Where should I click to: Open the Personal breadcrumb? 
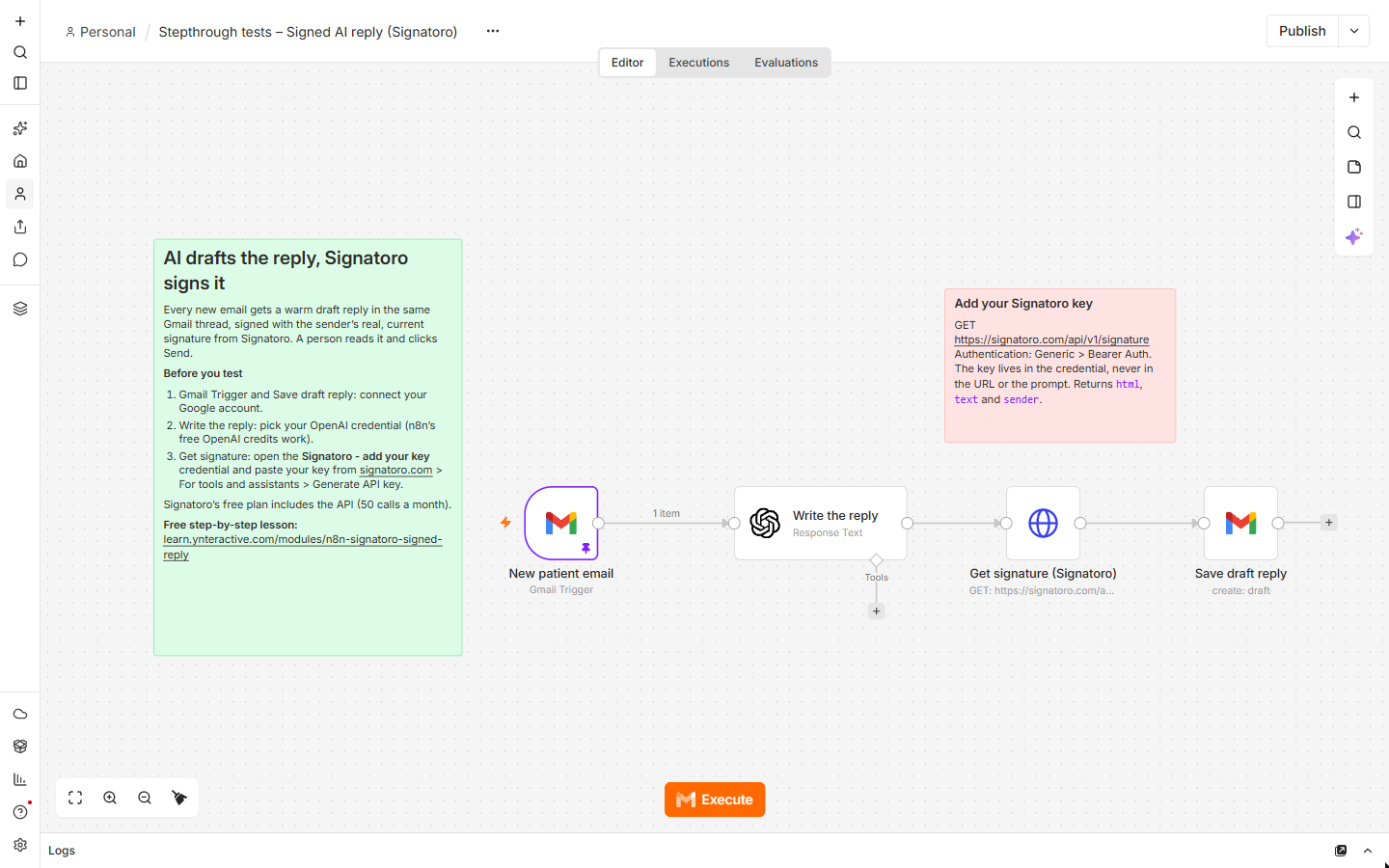[x=100, y=32]
